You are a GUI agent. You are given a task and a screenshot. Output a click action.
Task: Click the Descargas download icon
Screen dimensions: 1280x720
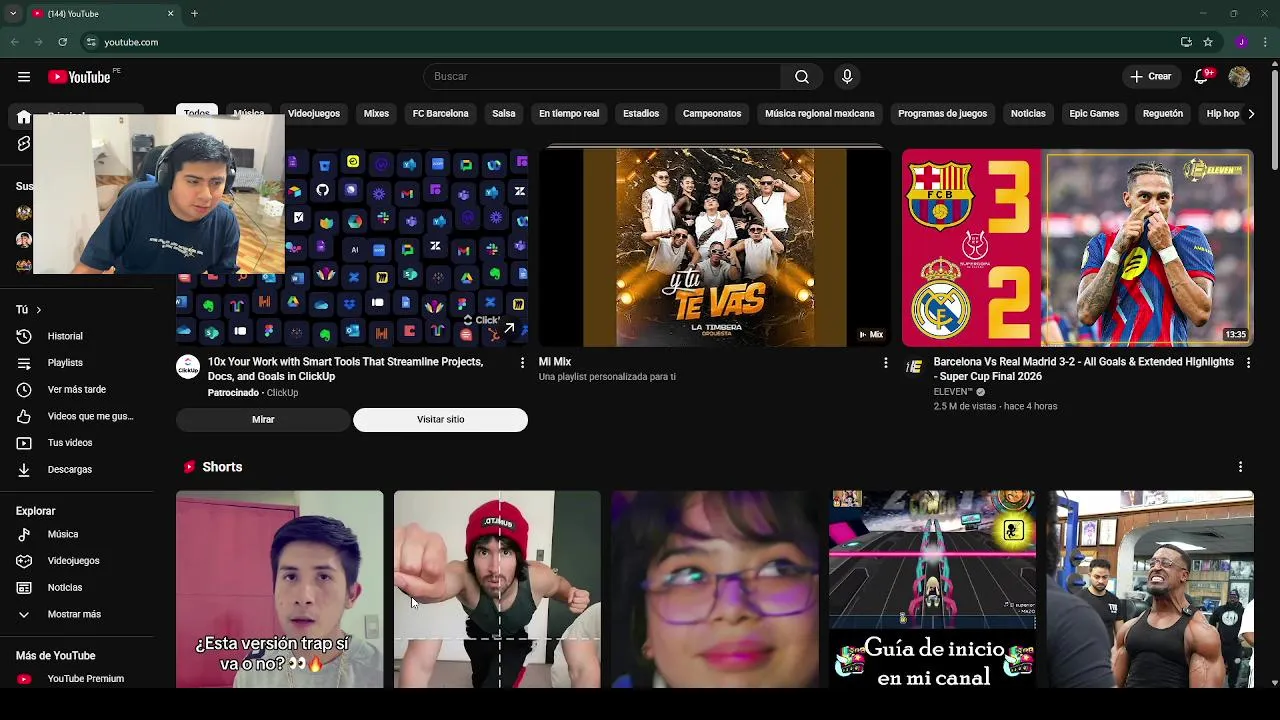(x=24, y=469)
